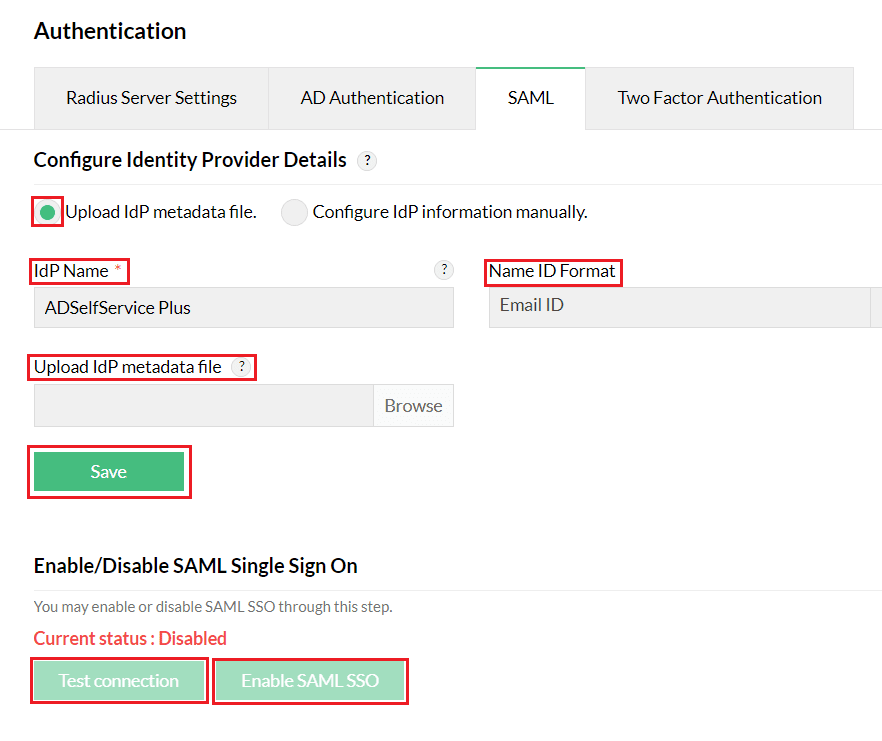This screenshot has width=882, height=741.
Task: Click the Name ID Format label
Action: (x=552, y=271)
